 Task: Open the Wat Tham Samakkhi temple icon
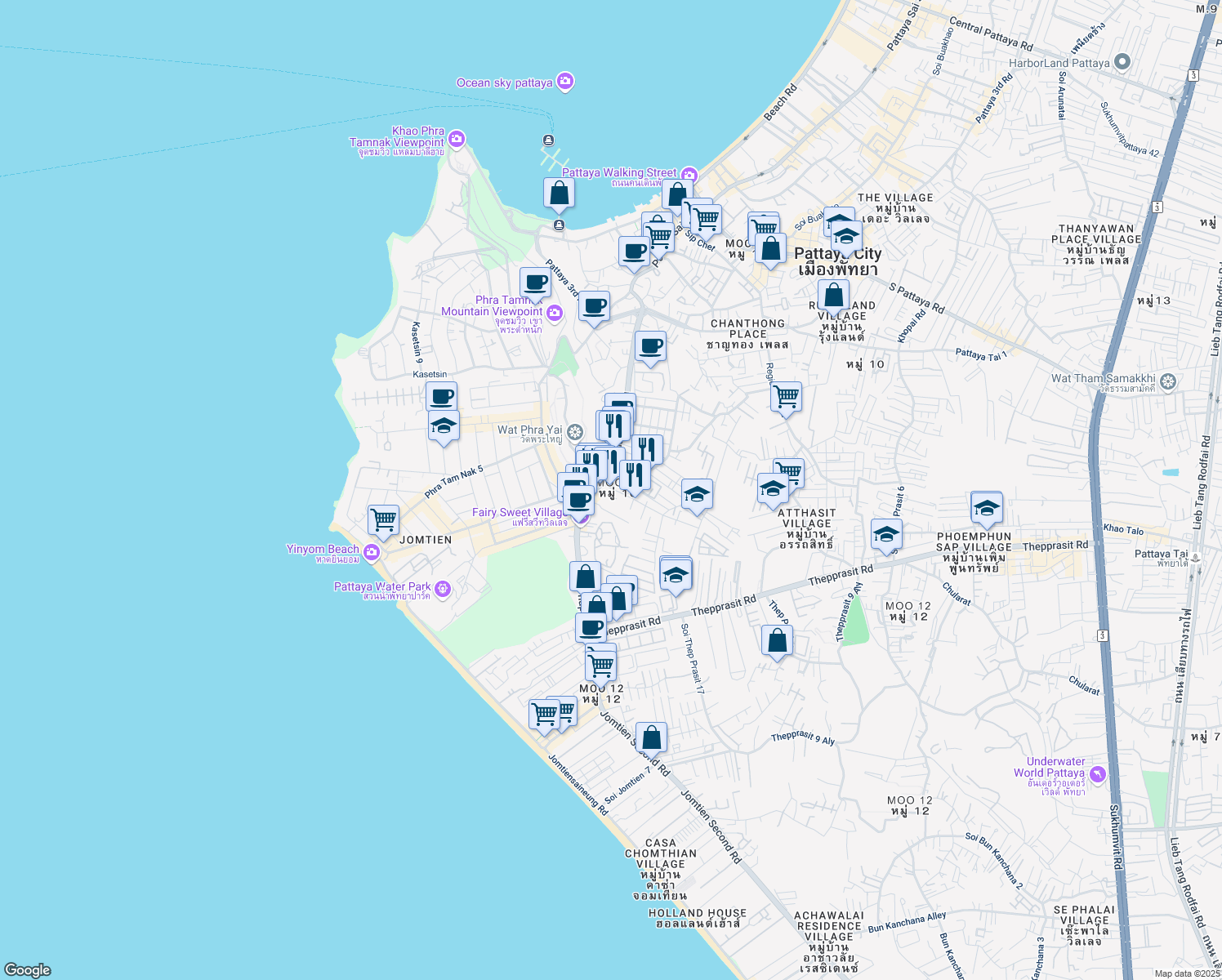point(1168,381)
